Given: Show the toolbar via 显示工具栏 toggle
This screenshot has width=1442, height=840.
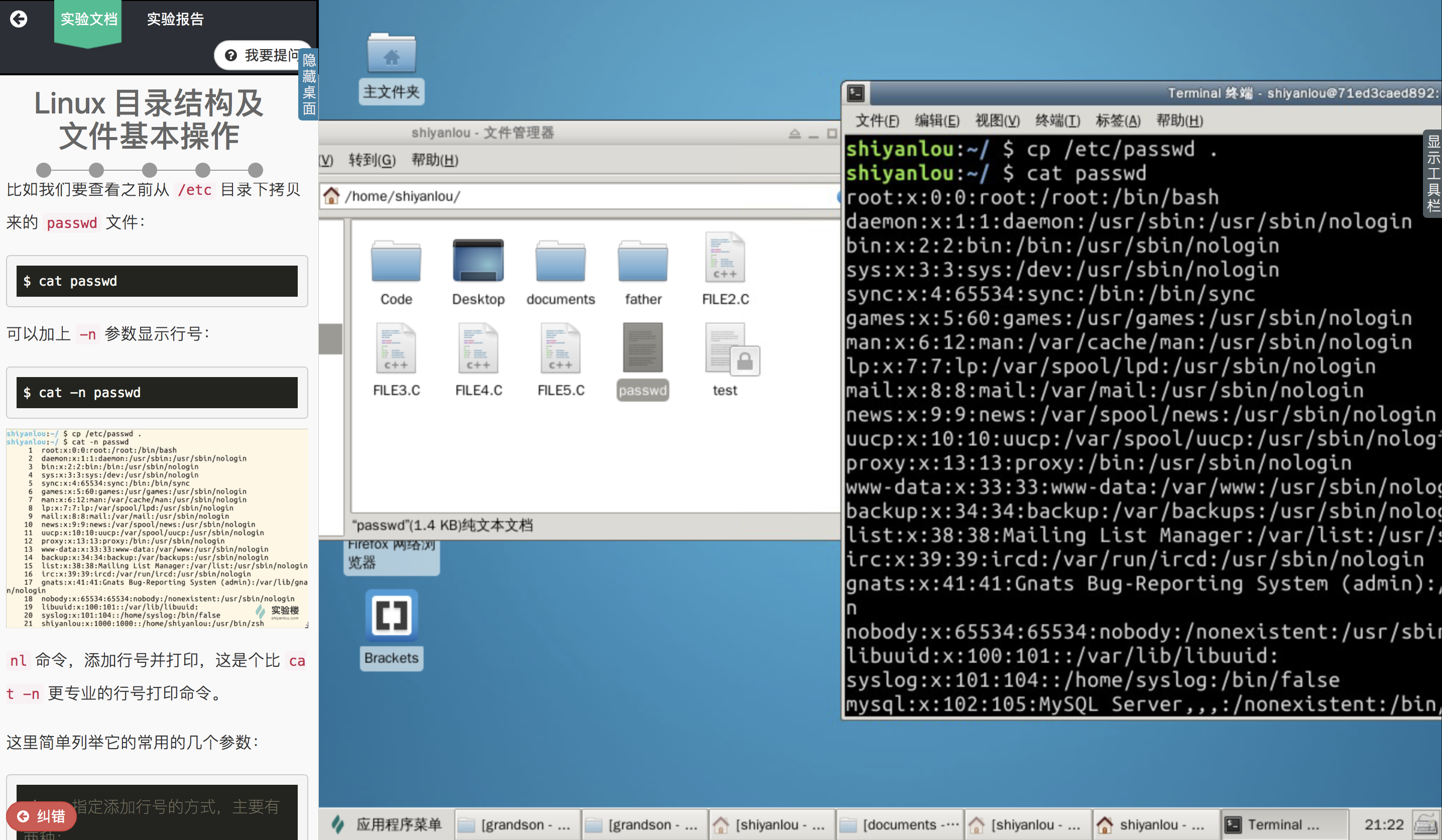Looking at the screenshot, I should coord(1432,173).
